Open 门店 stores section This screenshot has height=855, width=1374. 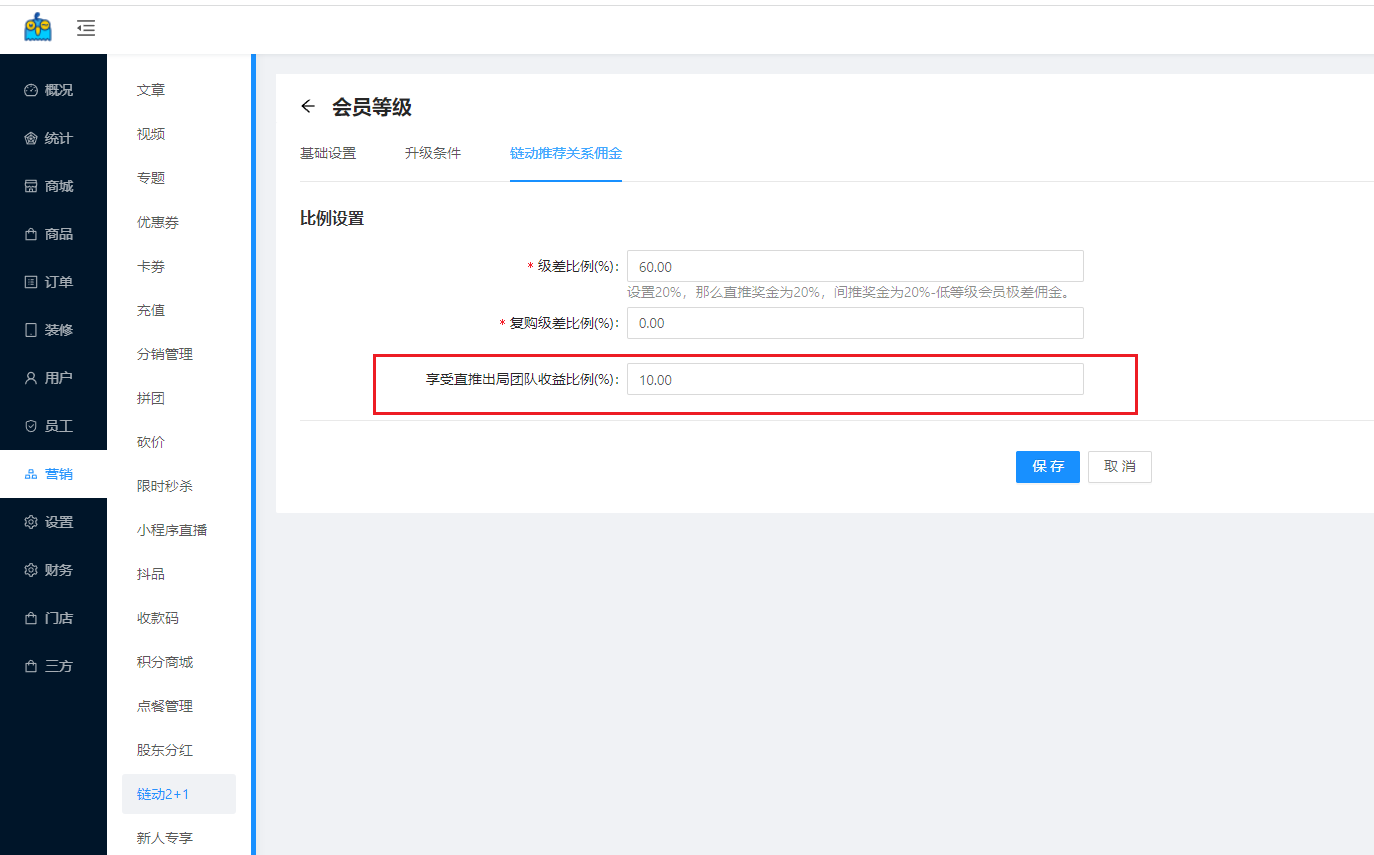tap(52, 618)
